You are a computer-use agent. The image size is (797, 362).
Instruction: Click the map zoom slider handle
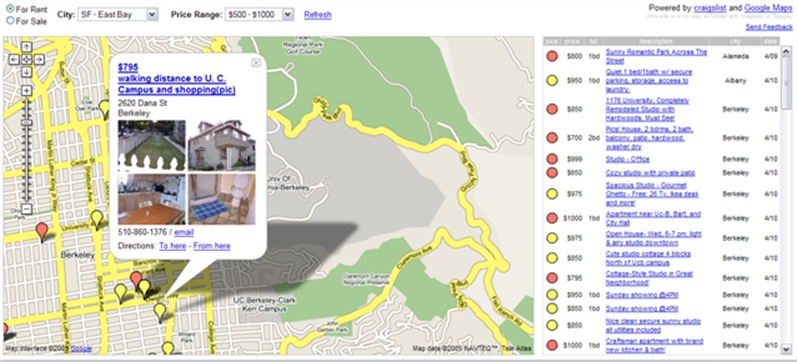[27, 123]
